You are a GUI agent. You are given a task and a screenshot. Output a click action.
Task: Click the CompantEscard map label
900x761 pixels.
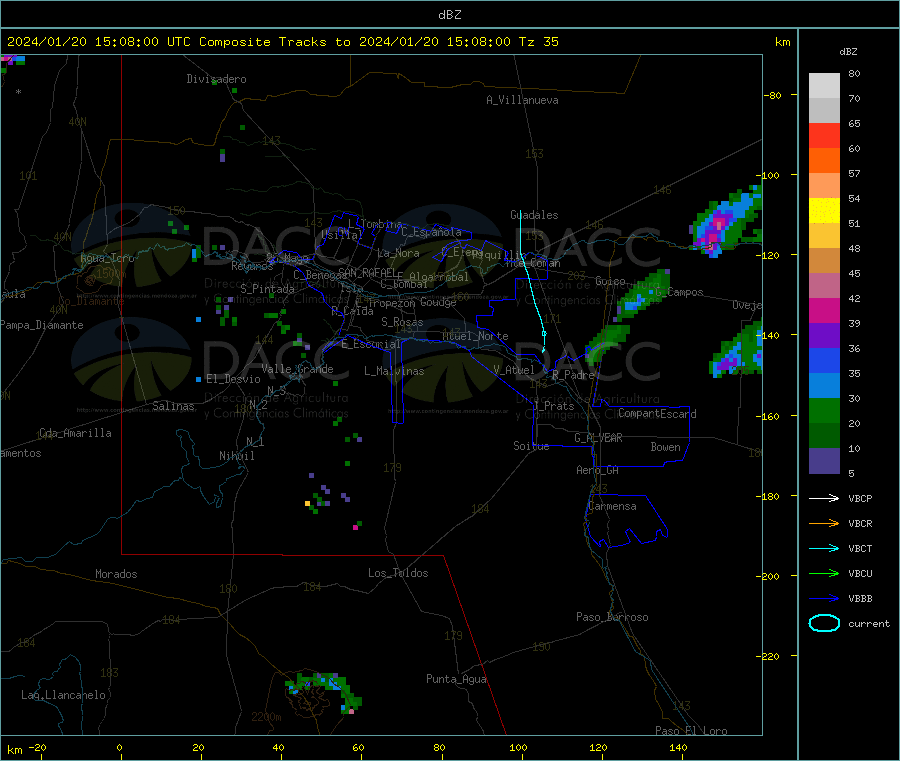coord(657,414)
